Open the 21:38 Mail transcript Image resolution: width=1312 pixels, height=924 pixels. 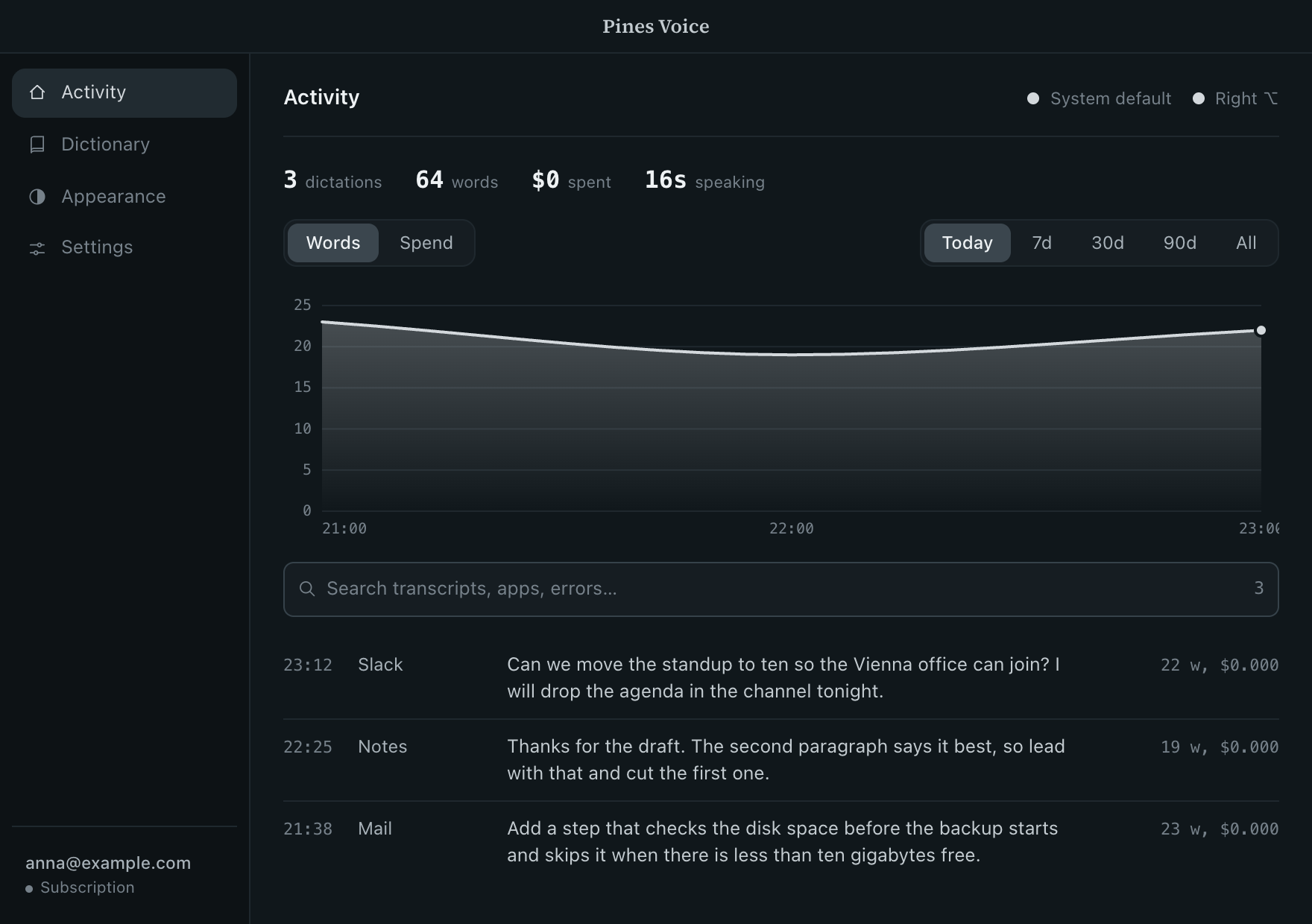(781, 842)
